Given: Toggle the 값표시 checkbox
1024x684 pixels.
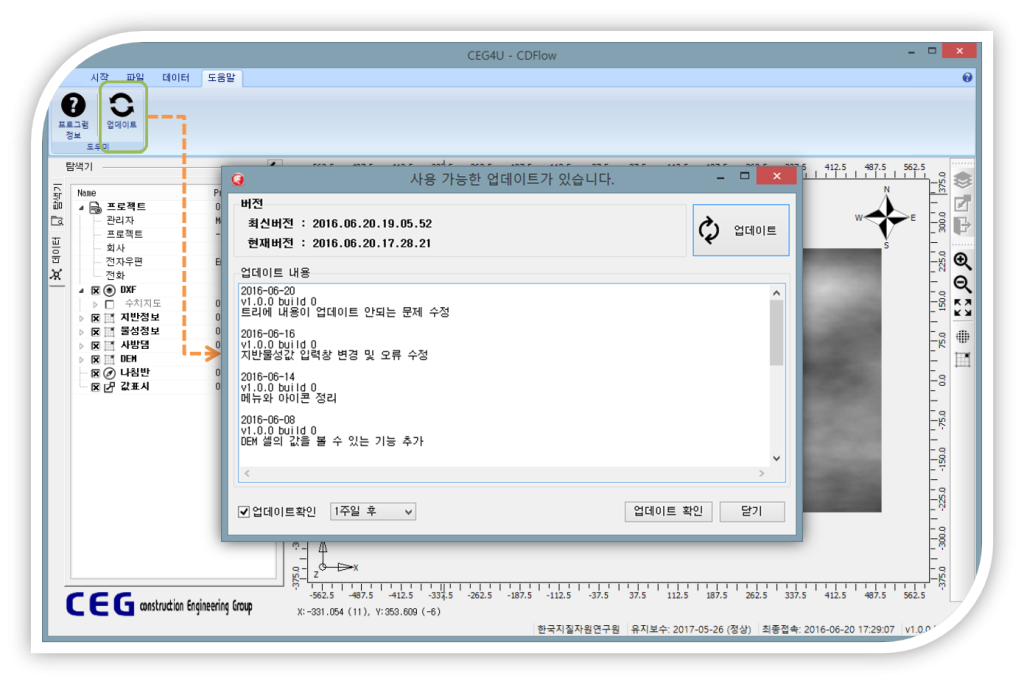Looking at the screenshot, I should tap(95, 387).
